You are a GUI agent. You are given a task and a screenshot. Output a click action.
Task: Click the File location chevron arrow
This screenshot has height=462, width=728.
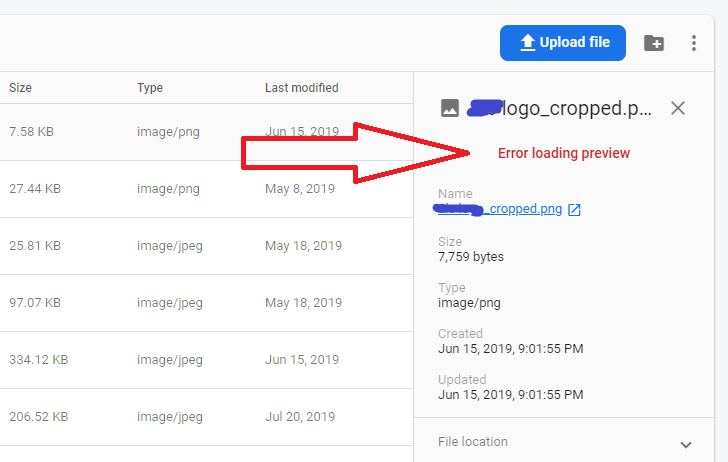click(x=686, y=444)
